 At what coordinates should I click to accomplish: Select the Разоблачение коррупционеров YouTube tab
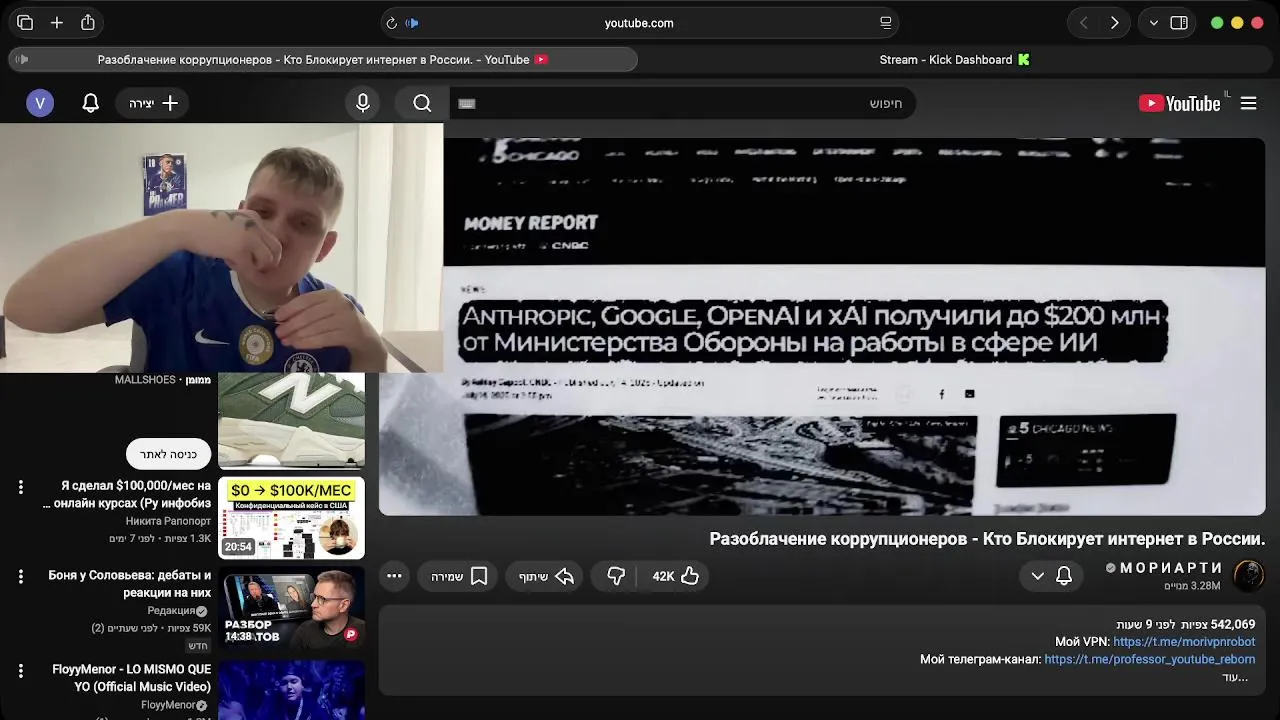[x=322, y=60]
